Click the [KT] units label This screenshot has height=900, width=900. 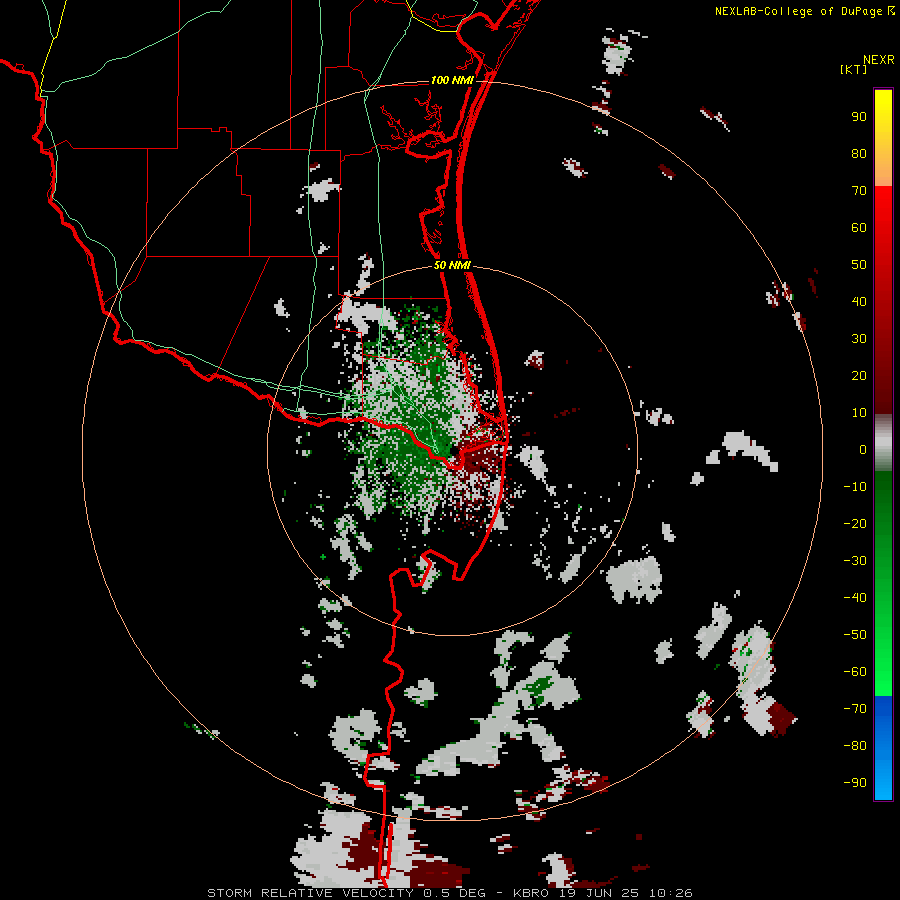pyautogui.click(x=854, y=69)
